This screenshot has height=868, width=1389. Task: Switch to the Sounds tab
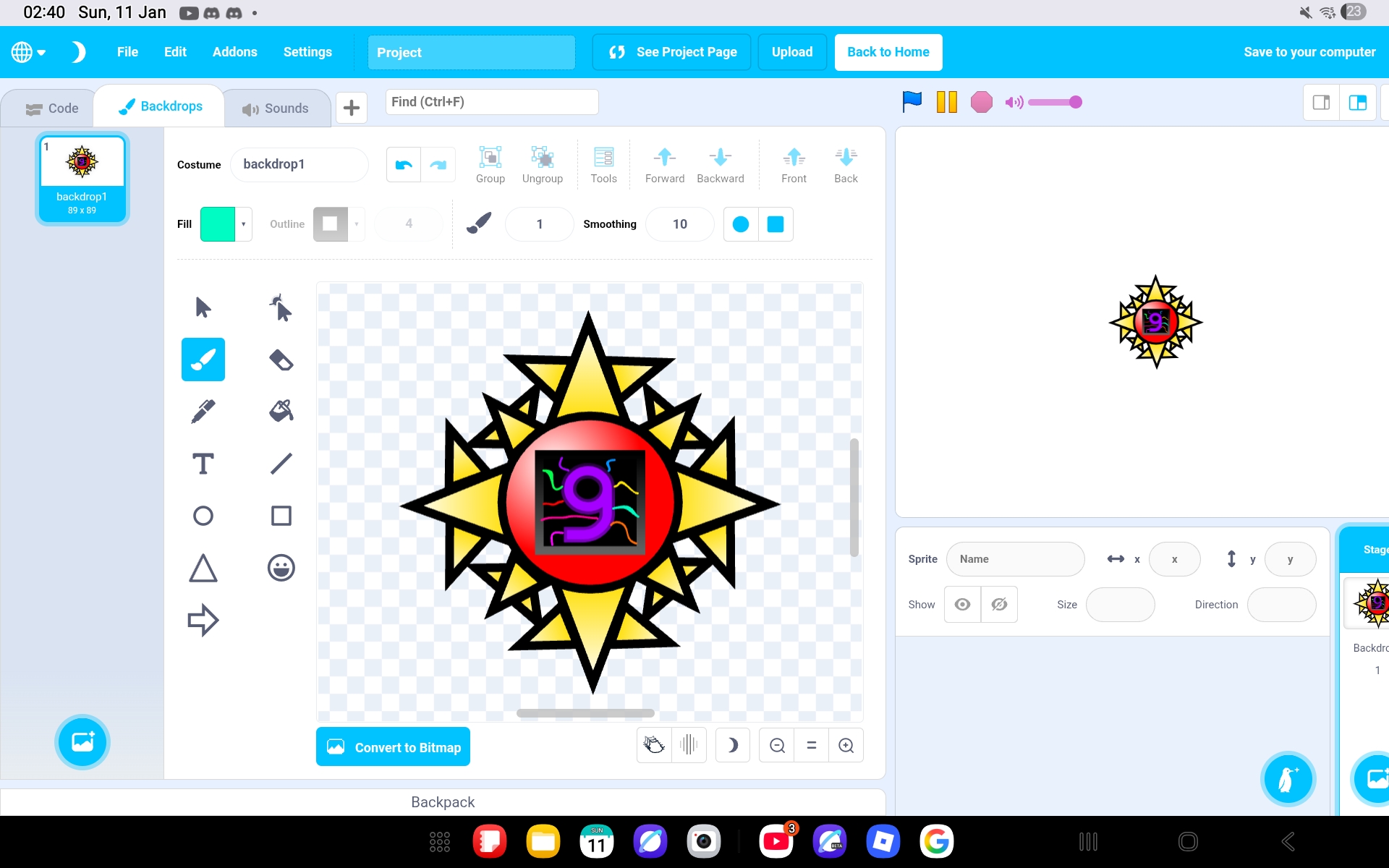tap(276, 109)
